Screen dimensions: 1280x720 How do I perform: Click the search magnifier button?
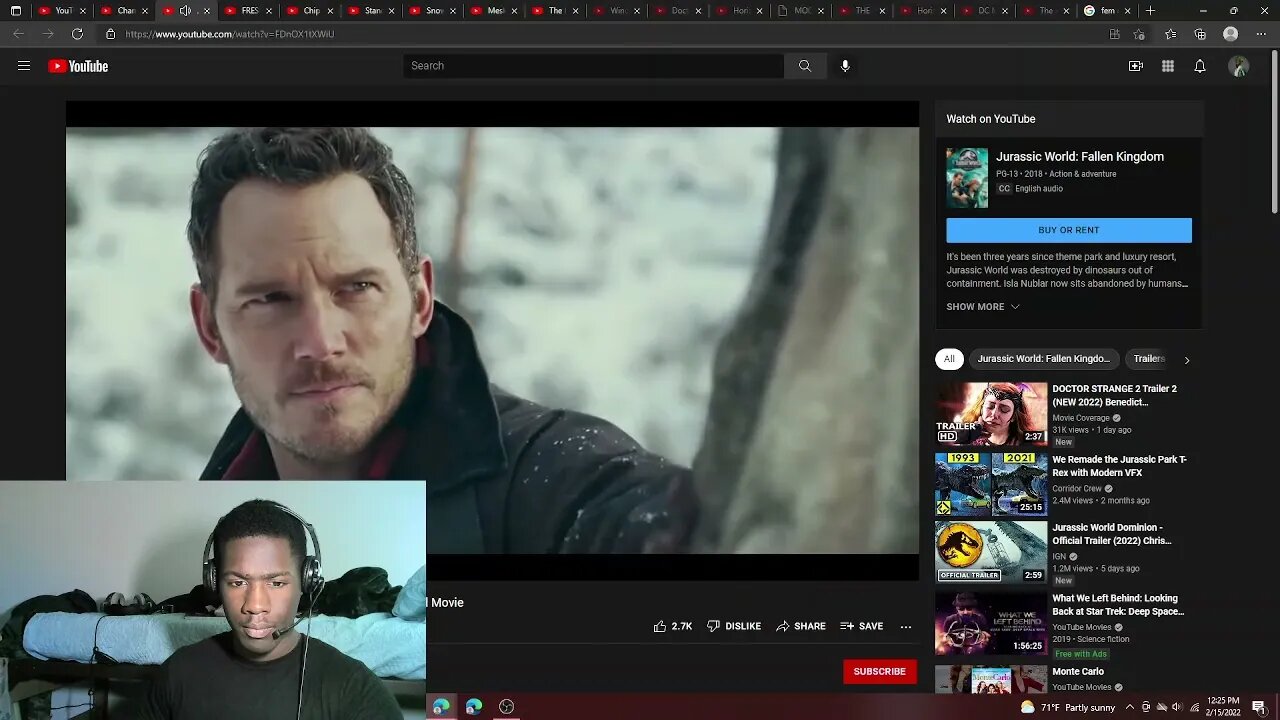[x=805, y=66]
